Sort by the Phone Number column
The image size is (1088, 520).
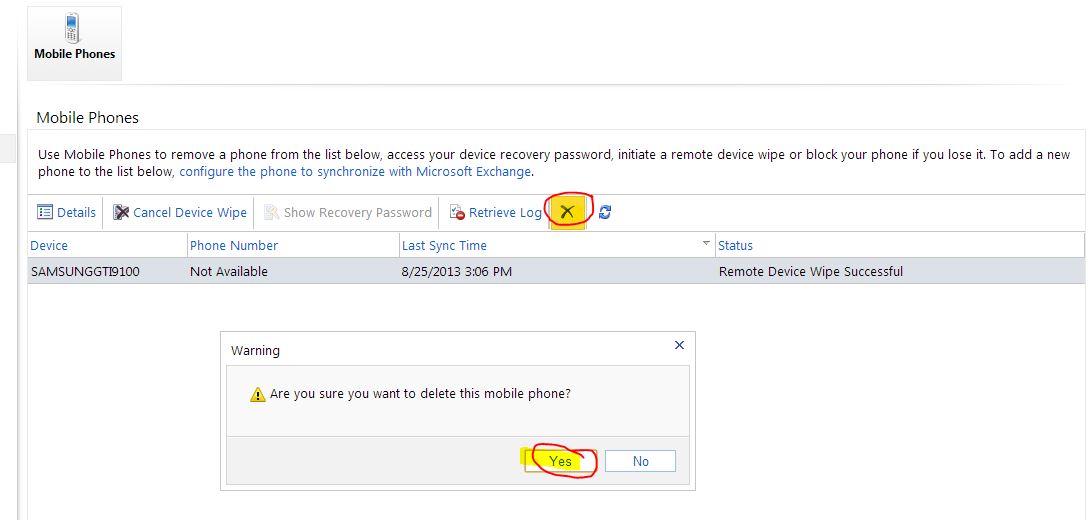234,245
